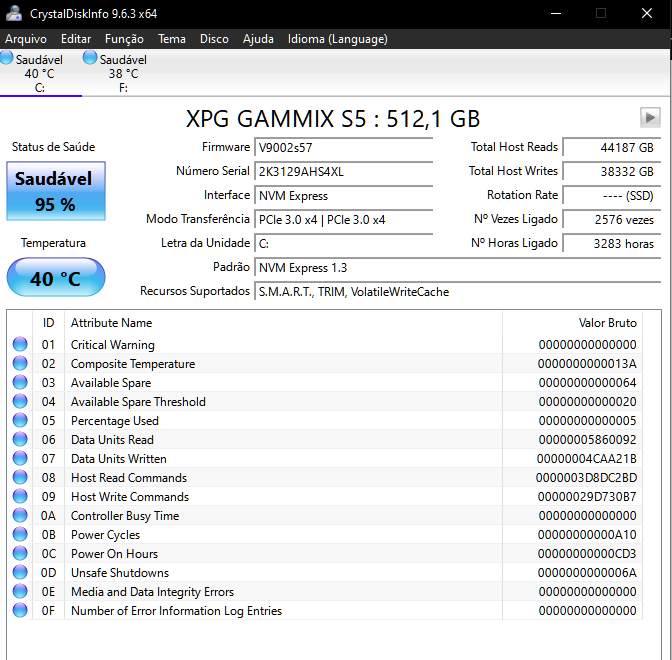Click the Rotation Rate value ---- (SSD)
The height and width of the screenshot is (660, 672).
pos(611,195)
